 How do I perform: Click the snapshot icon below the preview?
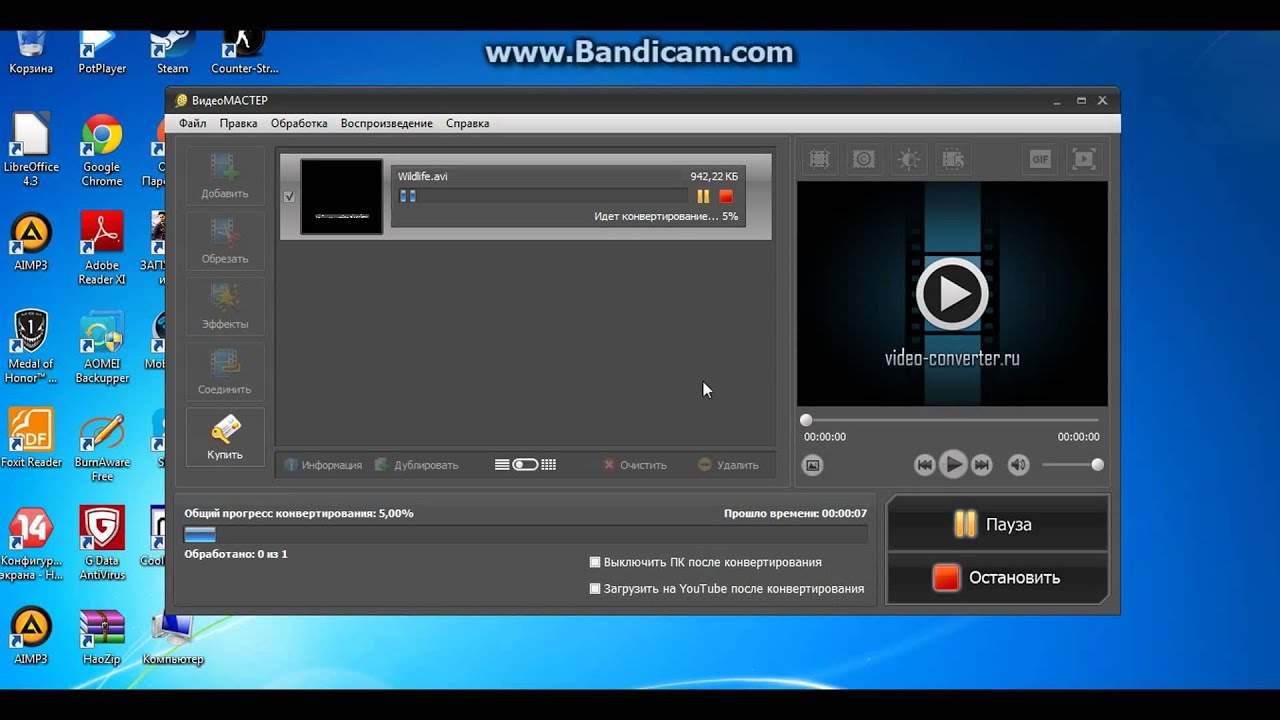pyautogui.click(x=813, y=465)
